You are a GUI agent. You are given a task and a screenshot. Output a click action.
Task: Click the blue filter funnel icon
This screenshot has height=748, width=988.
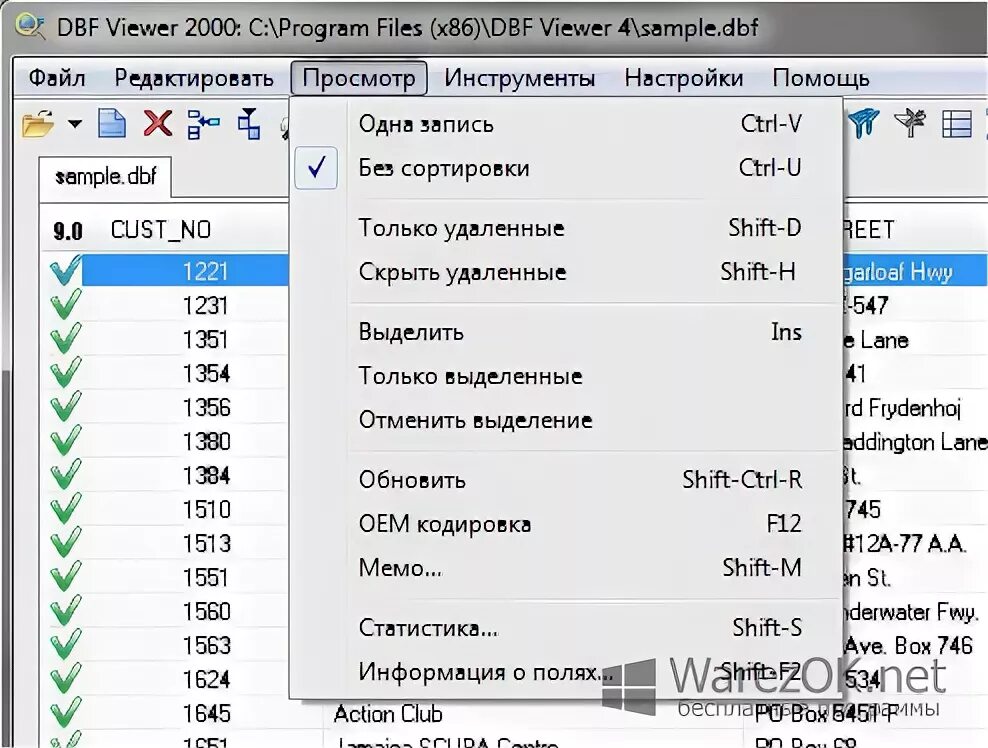tap(863, 123)
